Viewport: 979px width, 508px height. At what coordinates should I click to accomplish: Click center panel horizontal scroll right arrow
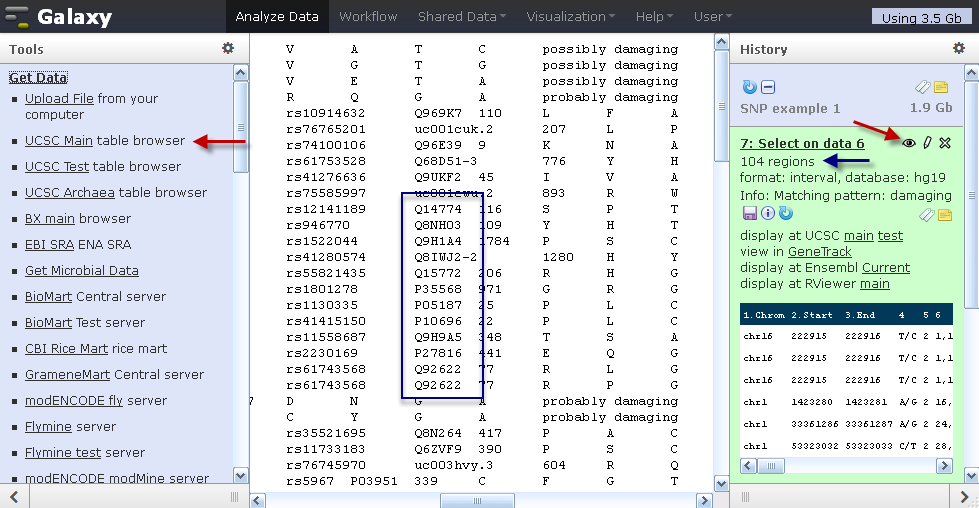[704, 501]
